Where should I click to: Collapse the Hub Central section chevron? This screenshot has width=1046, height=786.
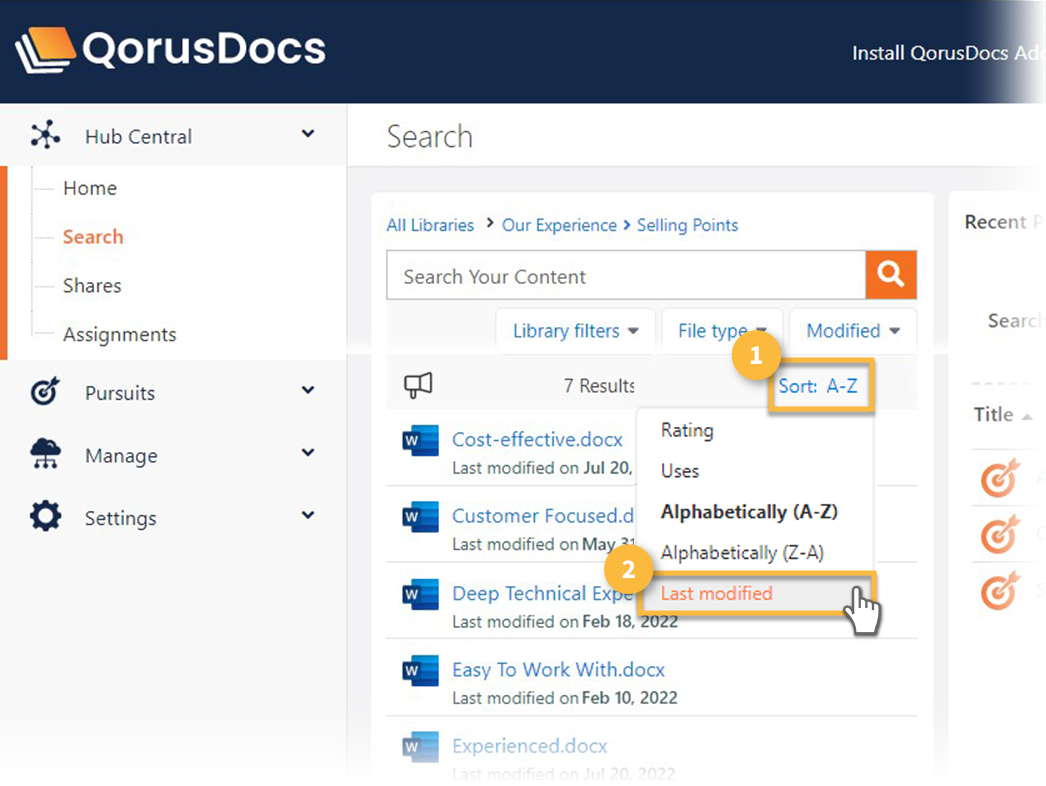[308, 133]
